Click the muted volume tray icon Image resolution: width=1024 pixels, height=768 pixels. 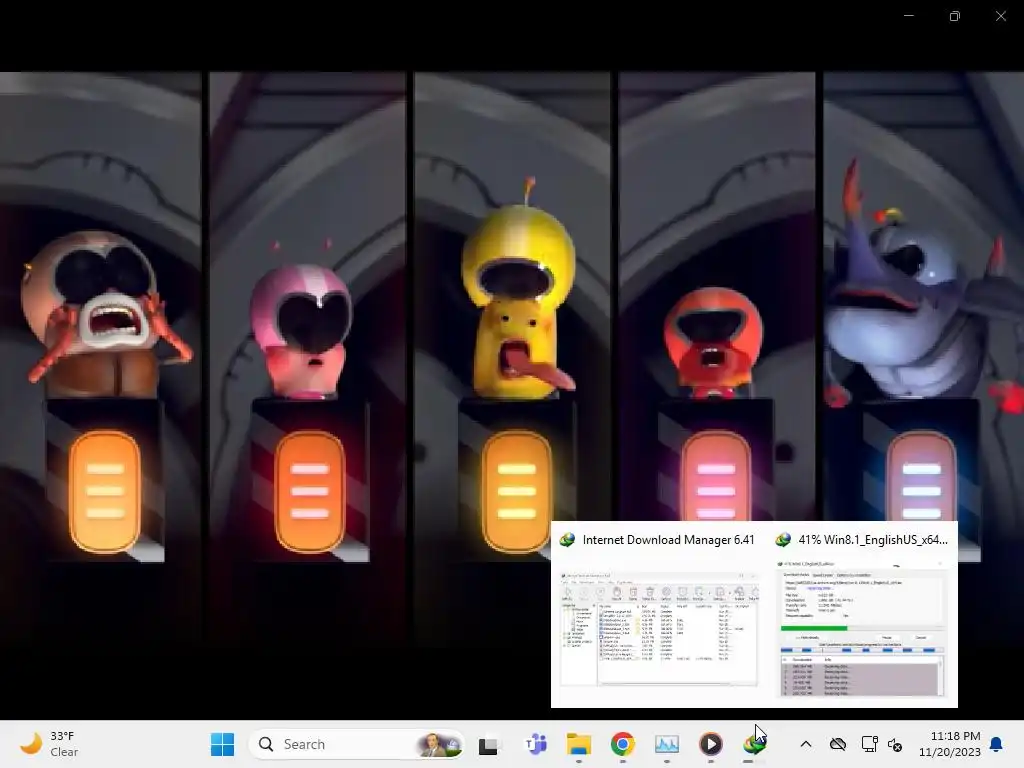895,744
